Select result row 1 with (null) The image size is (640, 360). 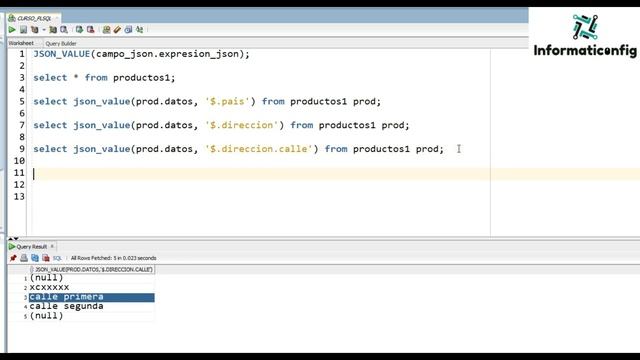[91, 278]
